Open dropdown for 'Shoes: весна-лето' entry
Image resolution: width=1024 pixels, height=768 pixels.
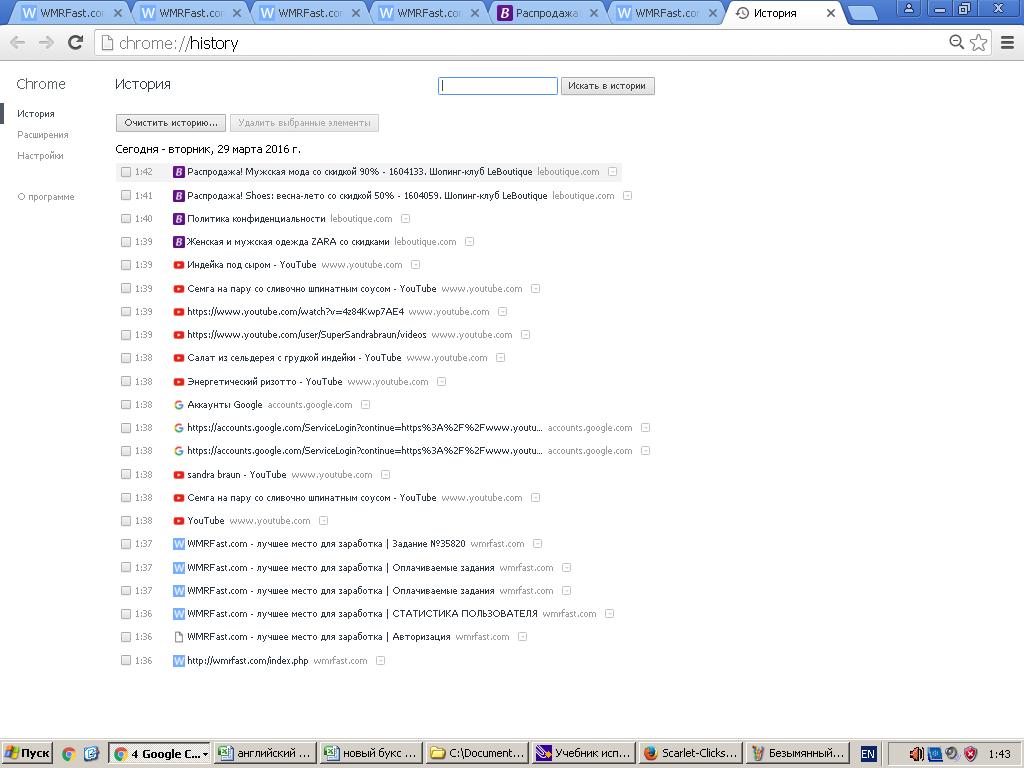pos(628,195)
